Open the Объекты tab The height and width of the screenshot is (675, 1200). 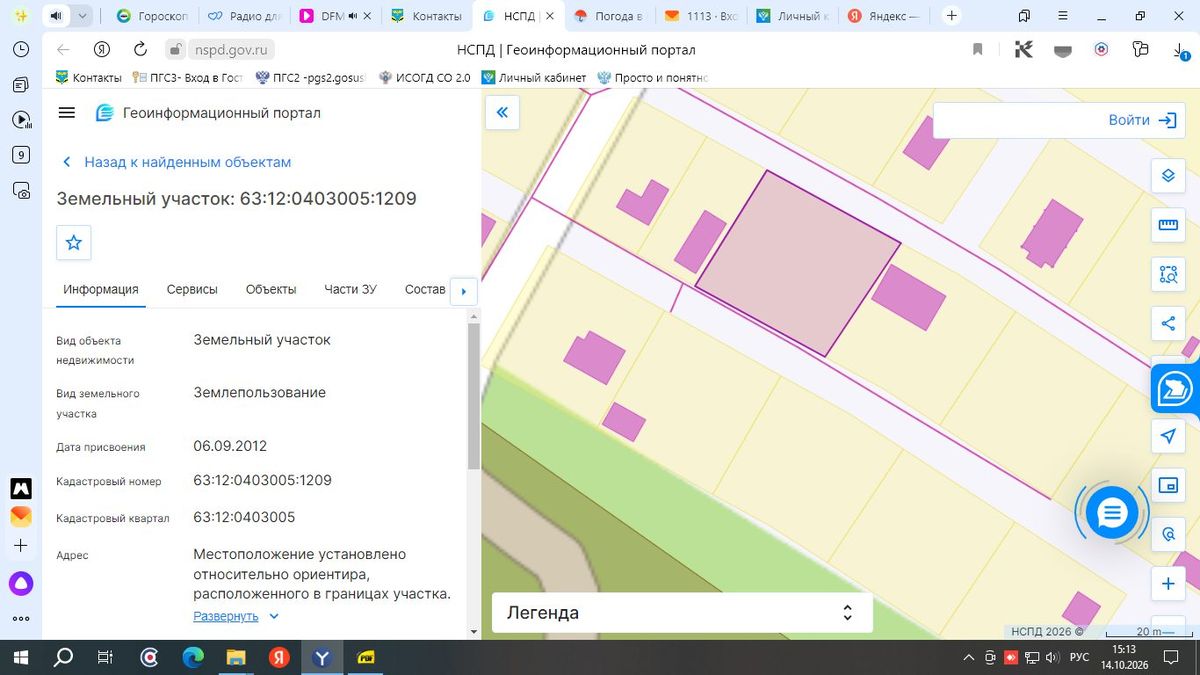click(271, 289)
